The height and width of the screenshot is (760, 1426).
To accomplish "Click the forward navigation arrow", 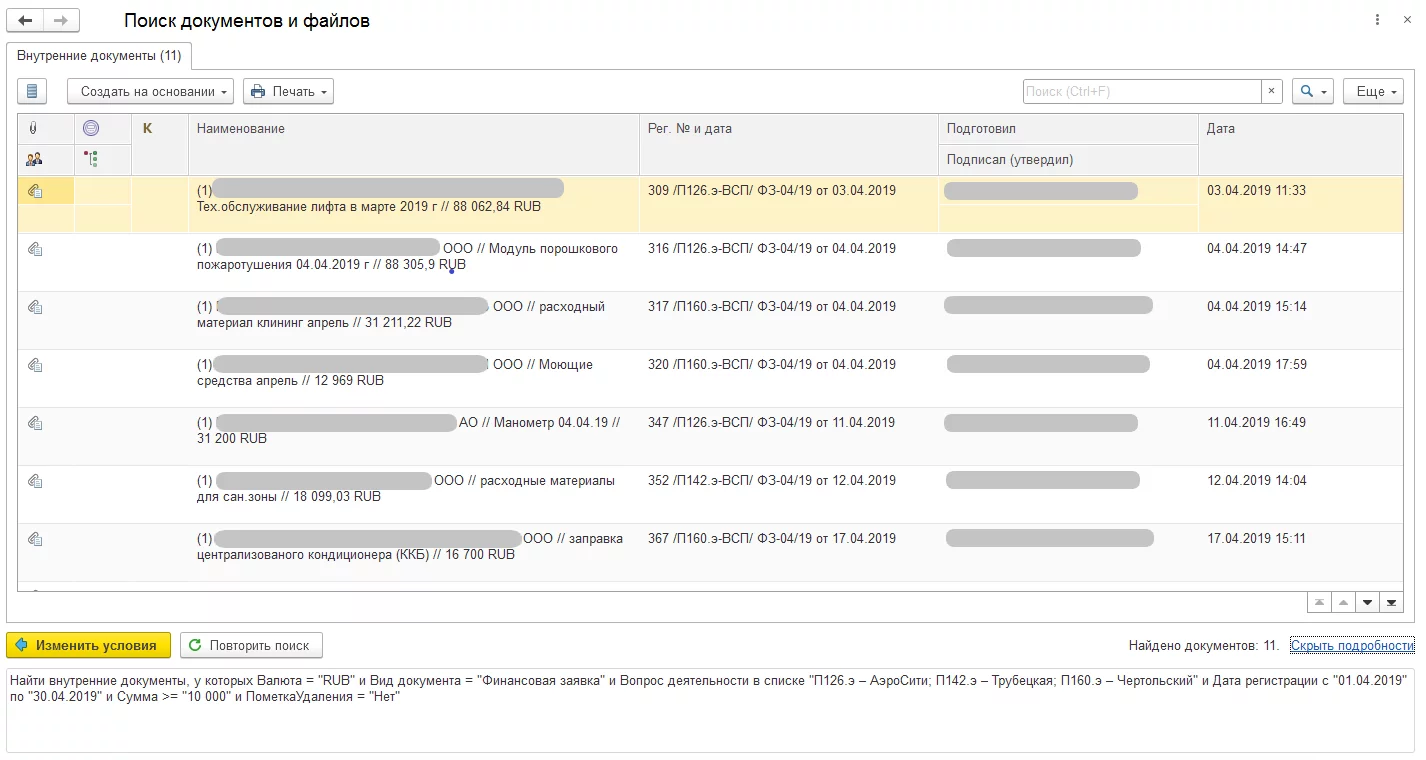I will pyautogui.click(x=61, y=20).
